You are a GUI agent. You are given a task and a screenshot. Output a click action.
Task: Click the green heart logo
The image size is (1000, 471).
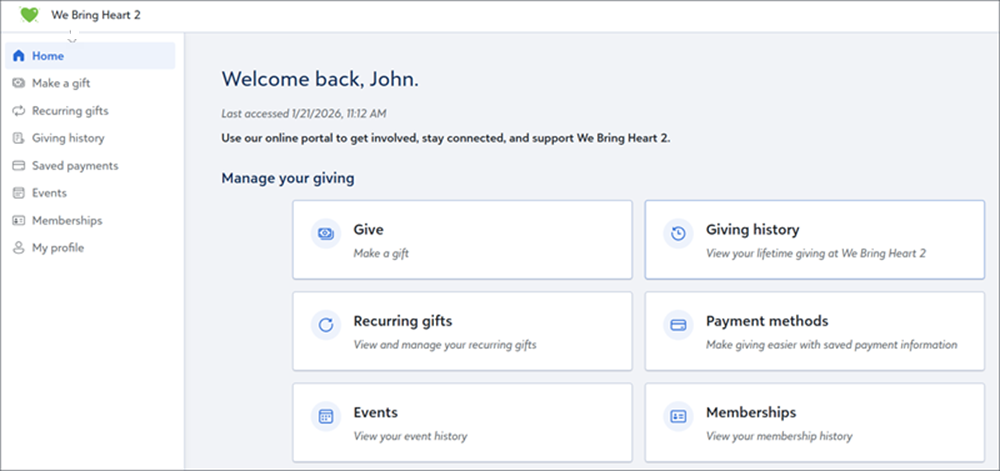(x=29, y=15)
